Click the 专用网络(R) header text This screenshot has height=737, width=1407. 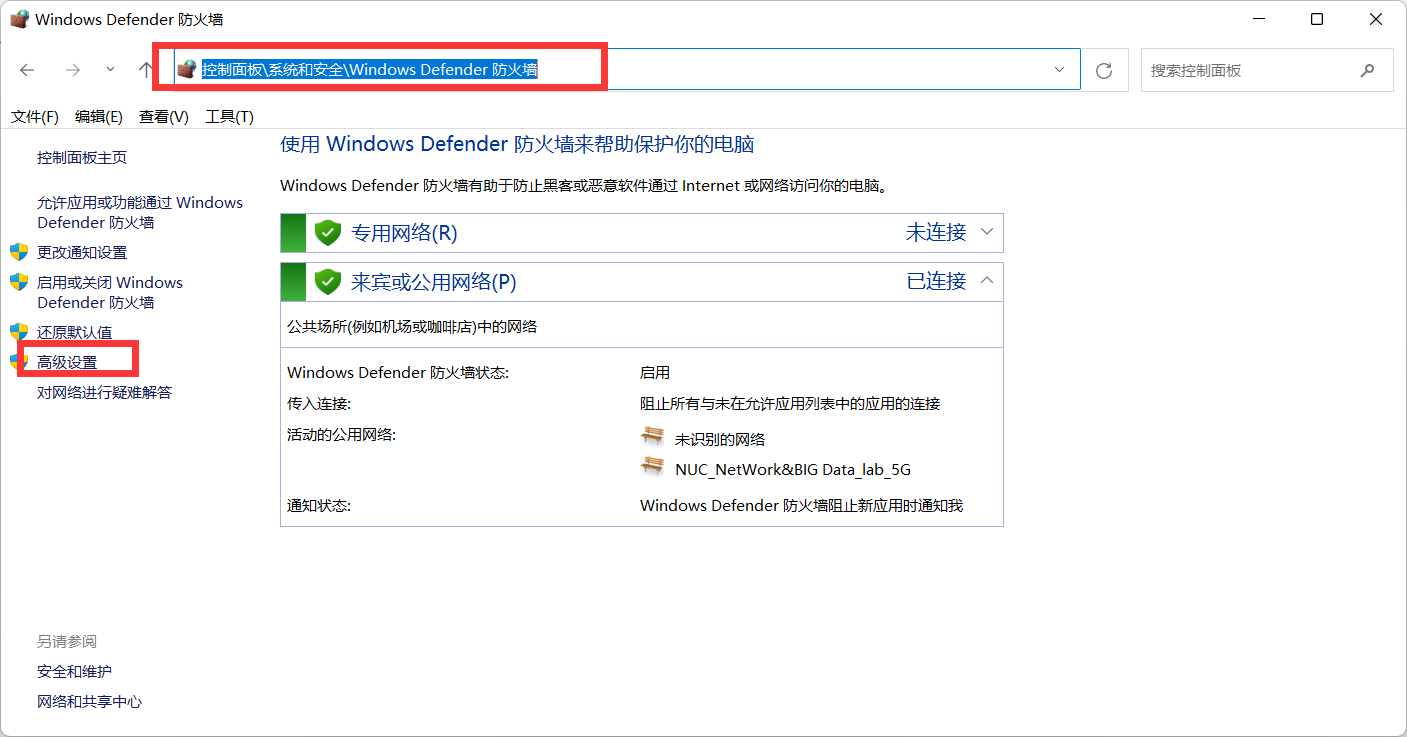[x=404, y=233]
